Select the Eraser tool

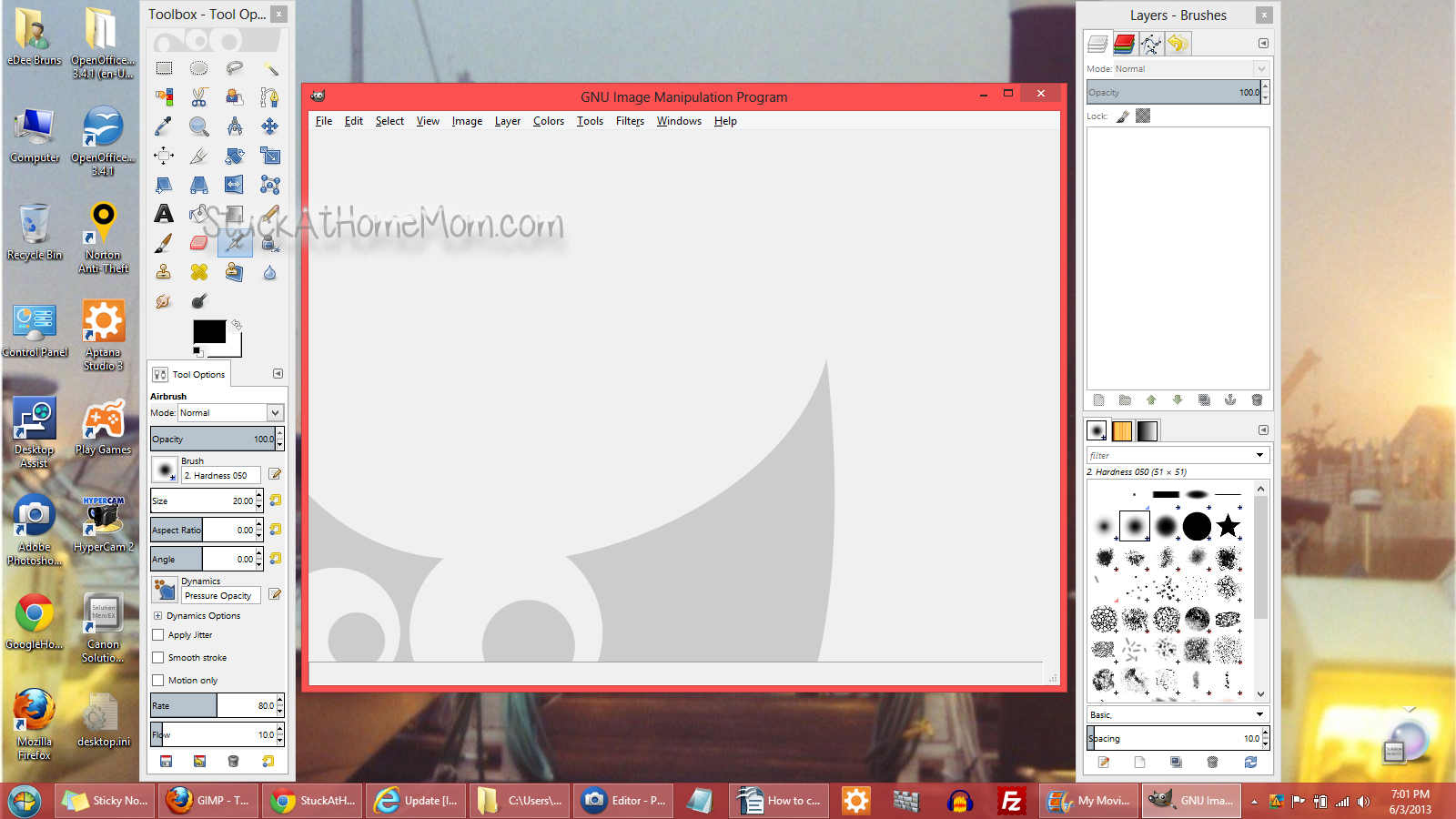click(x=199, y=243)
